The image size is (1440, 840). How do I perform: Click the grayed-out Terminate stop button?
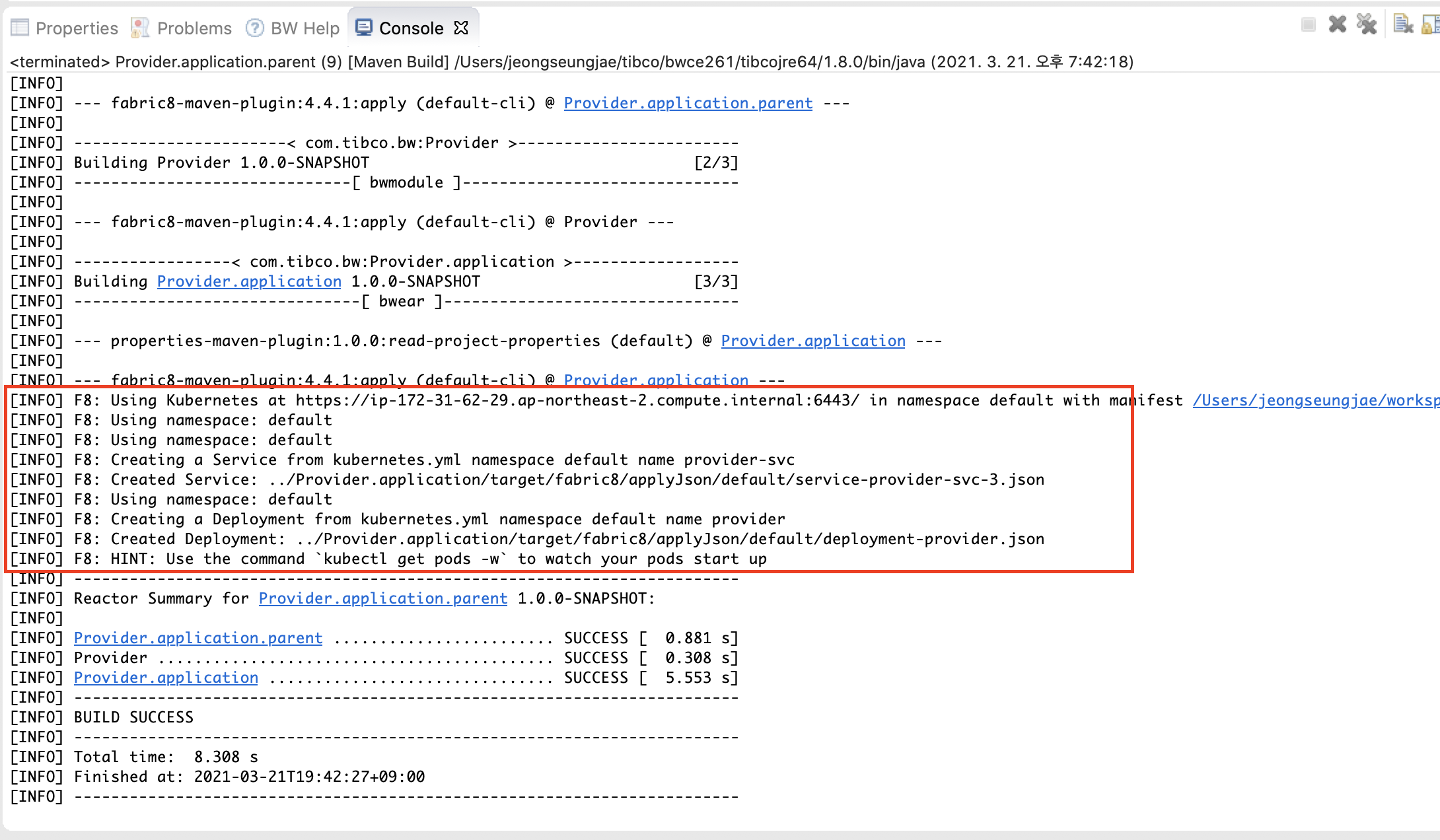1308,25
